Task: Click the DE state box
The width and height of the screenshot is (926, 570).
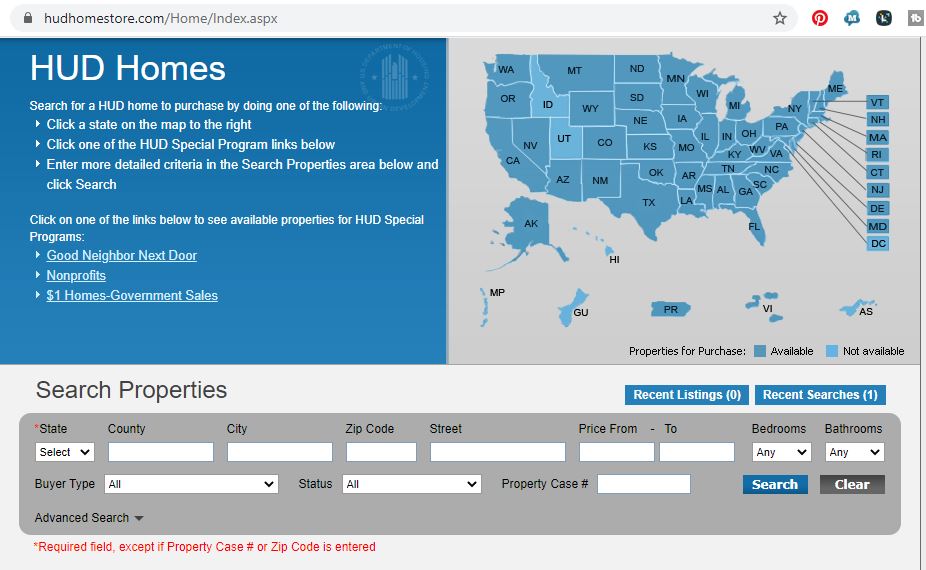Action: 877,209
